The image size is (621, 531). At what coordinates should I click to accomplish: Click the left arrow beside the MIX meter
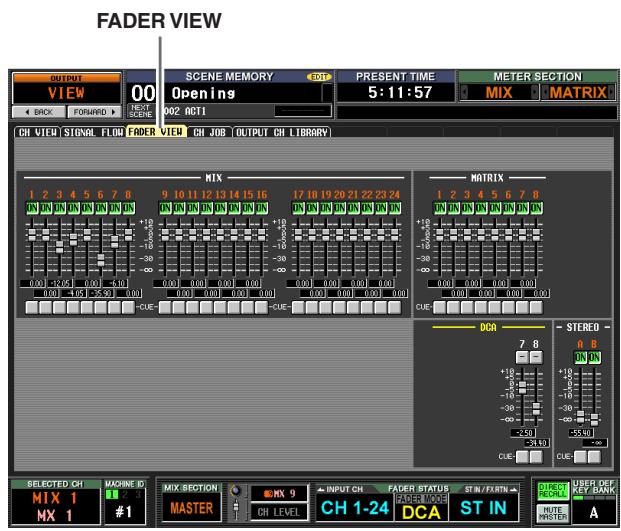click(465, 93)
